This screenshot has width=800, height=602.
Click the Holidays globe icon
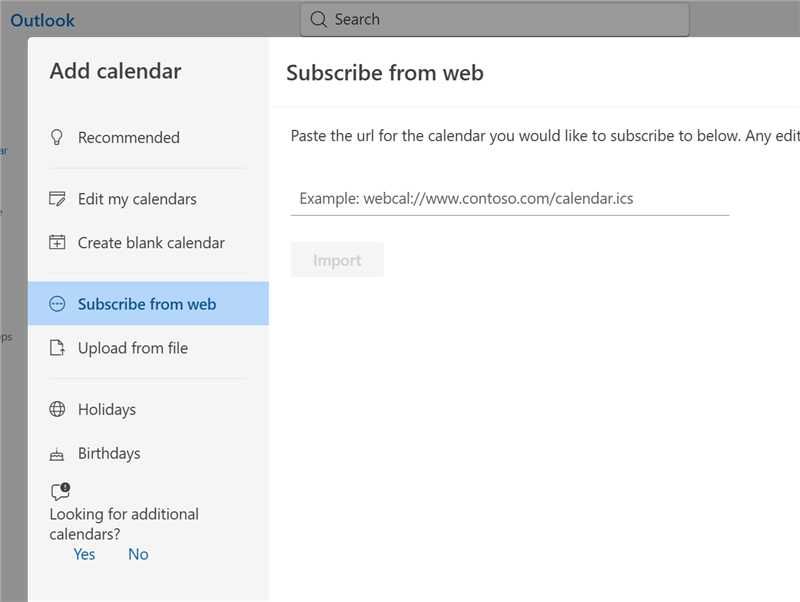tap(57, 409)
